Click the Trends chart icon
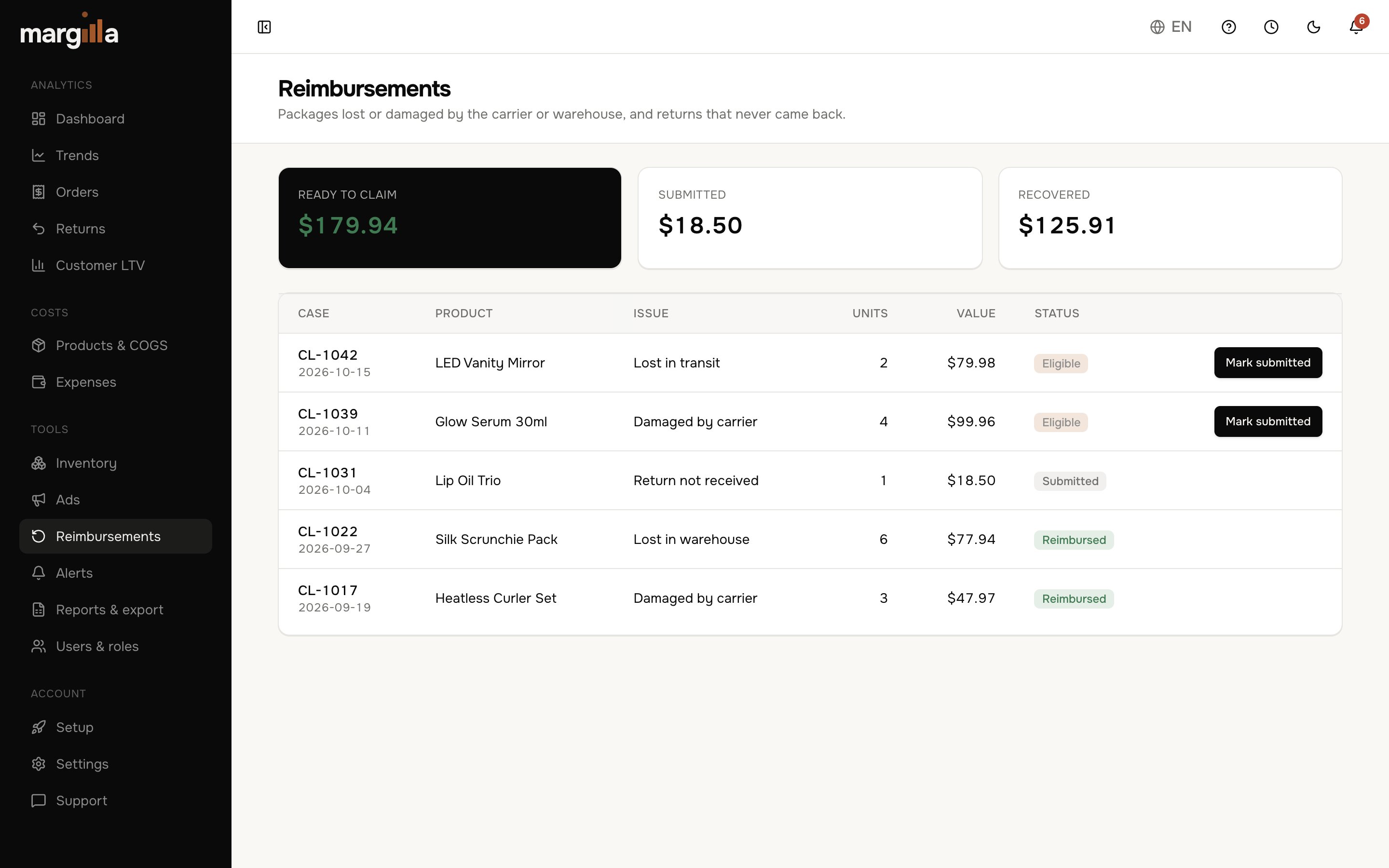Viewport: 1389px width, 868px height. (x=39, y=156)
